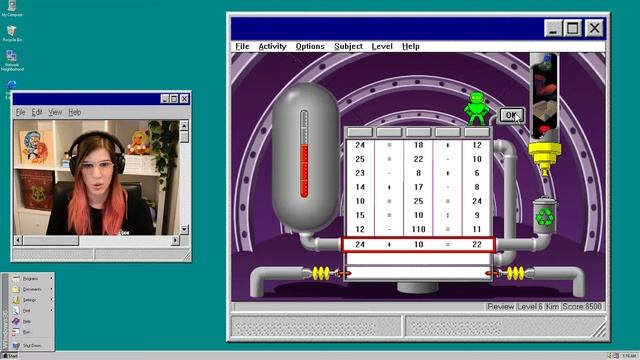Open Run in the Start menu

click(32, 332)
